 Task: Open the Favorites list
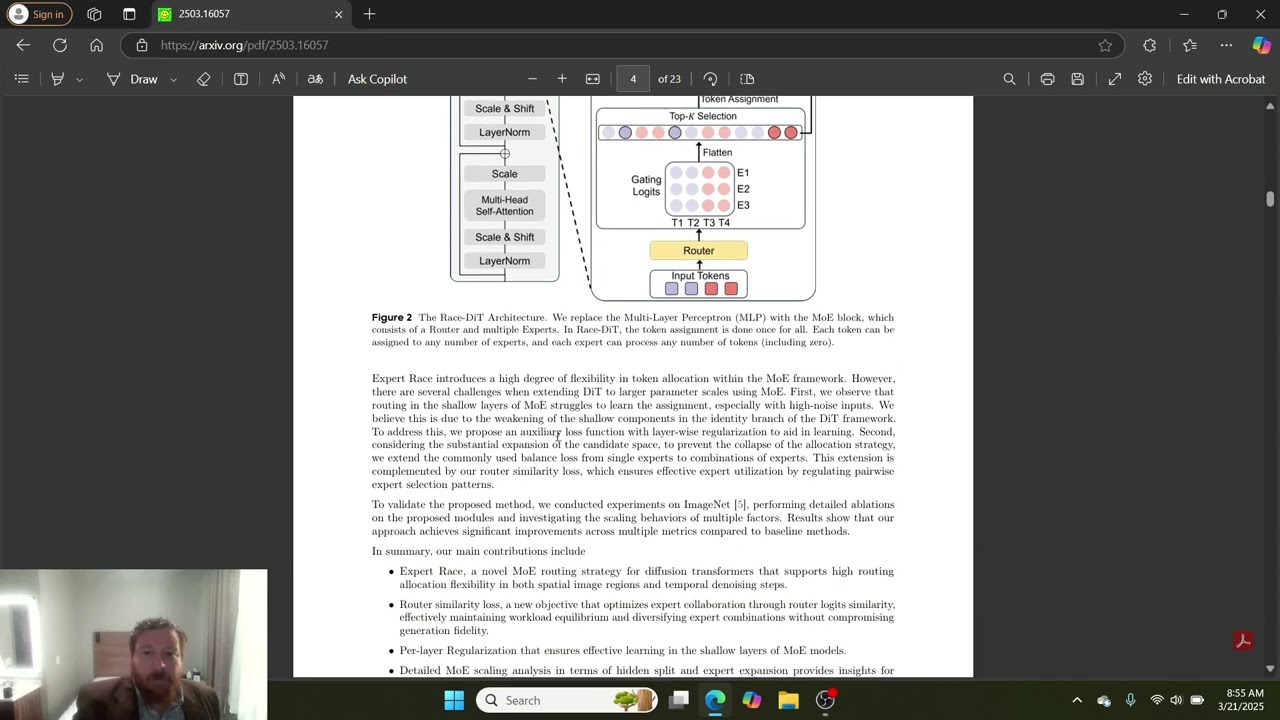point(1189,45)
